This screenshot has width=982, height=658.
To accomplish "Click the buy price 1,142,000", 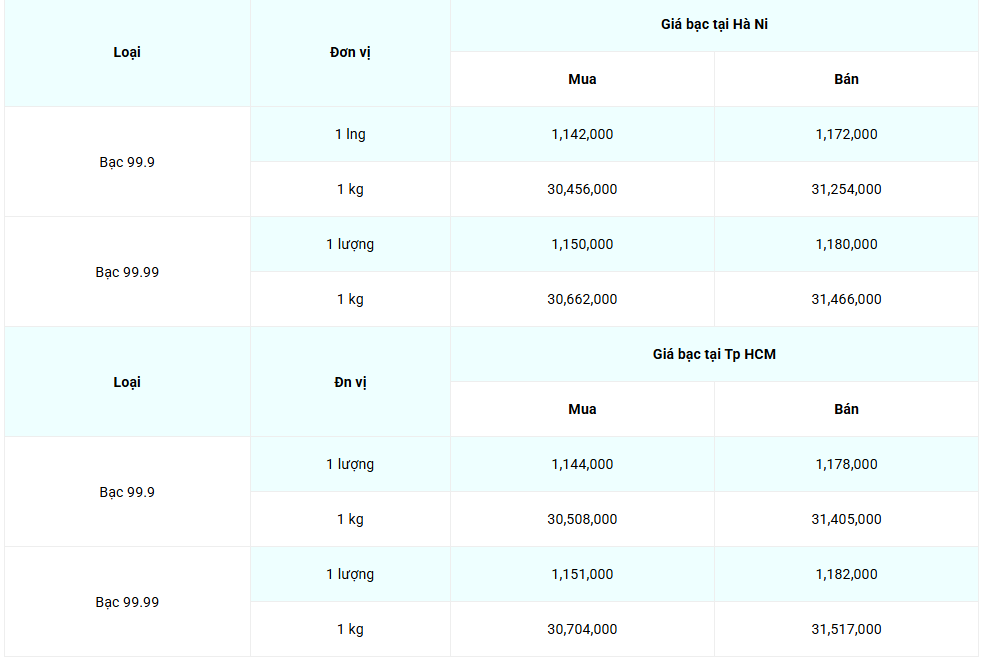I will [x=582, y=134].
